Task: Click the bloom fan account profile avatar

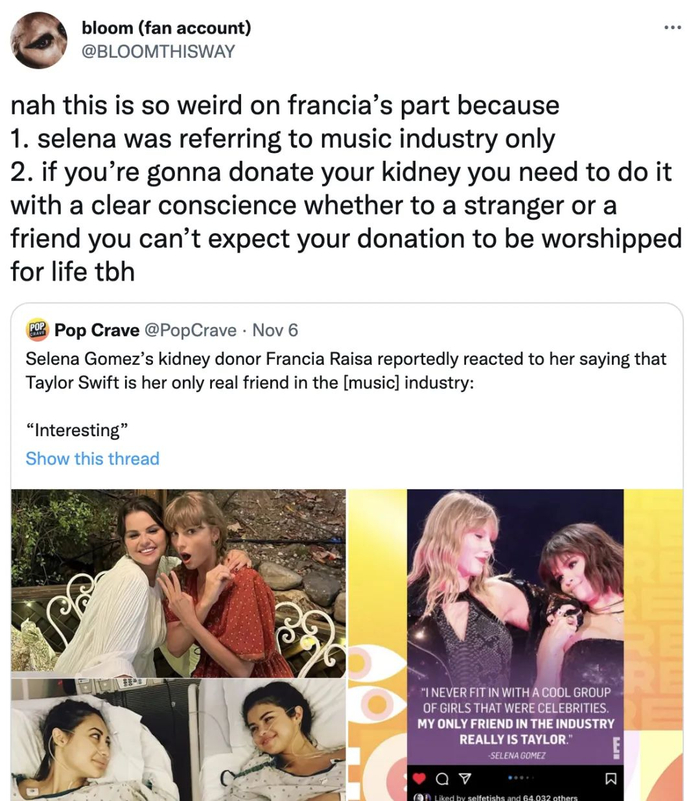Action: click(x=39, y=40)
